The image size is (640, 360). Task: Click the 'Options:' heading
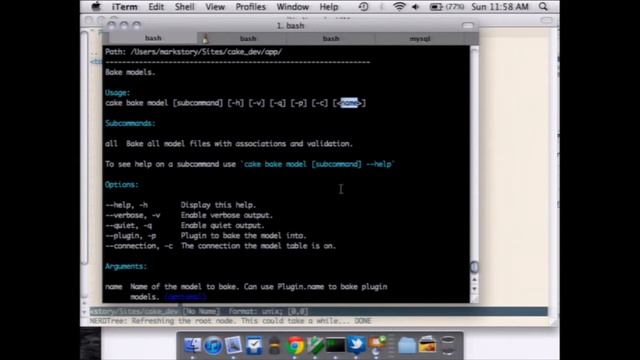[x=122, y=184]
